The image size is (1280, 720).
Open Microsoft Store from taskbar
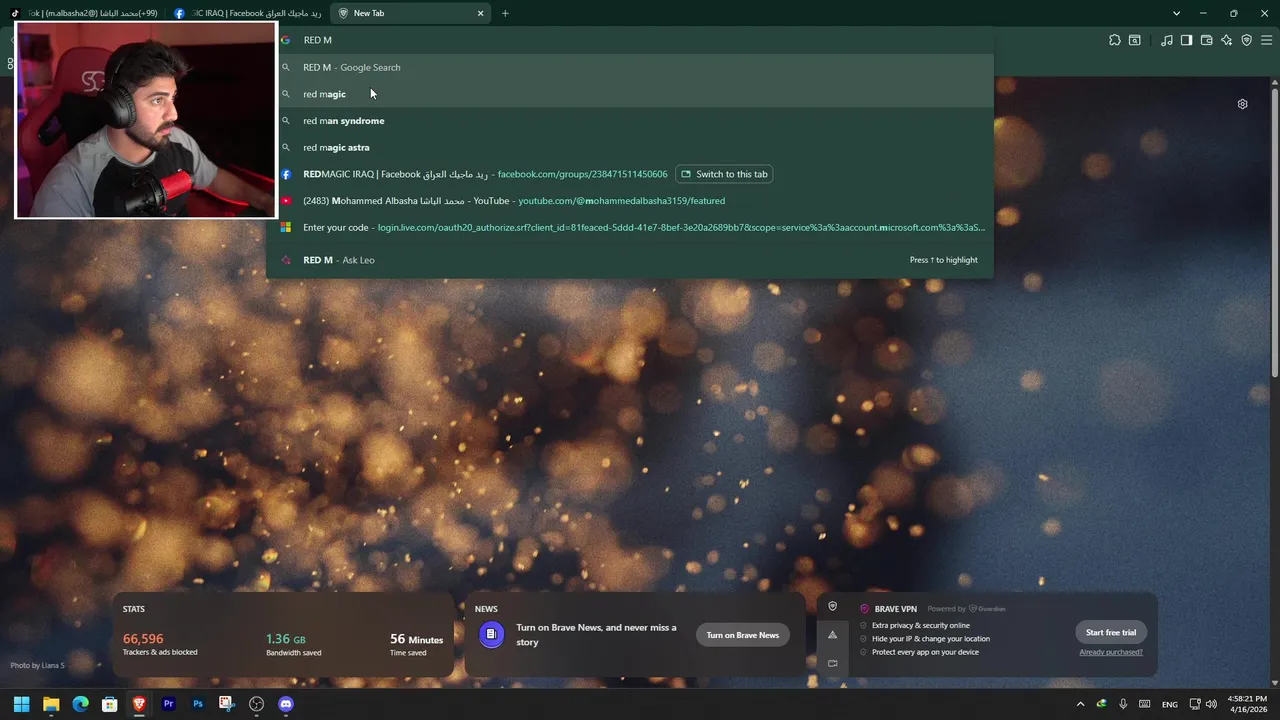(110, 704)
